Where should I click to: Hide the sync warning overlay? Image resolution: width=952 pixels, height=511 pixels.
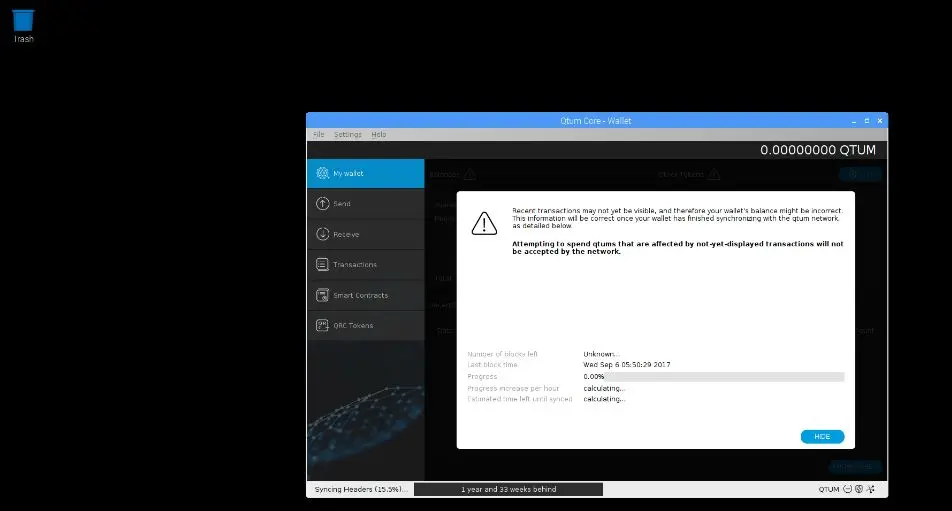822,437
